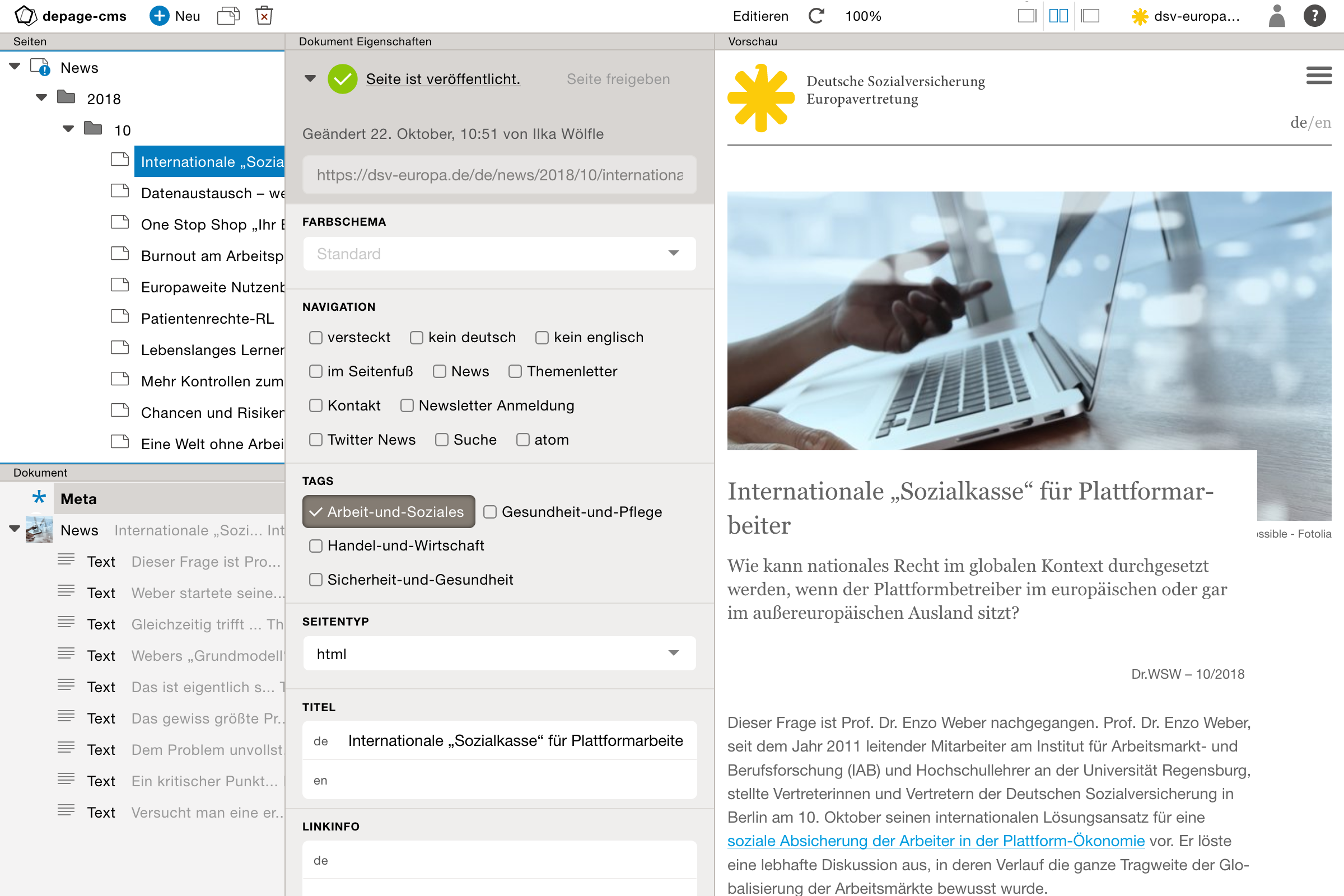1344x896 pixels.
Task: Click the Neu (new page) icon
Action: pos(159,15)
